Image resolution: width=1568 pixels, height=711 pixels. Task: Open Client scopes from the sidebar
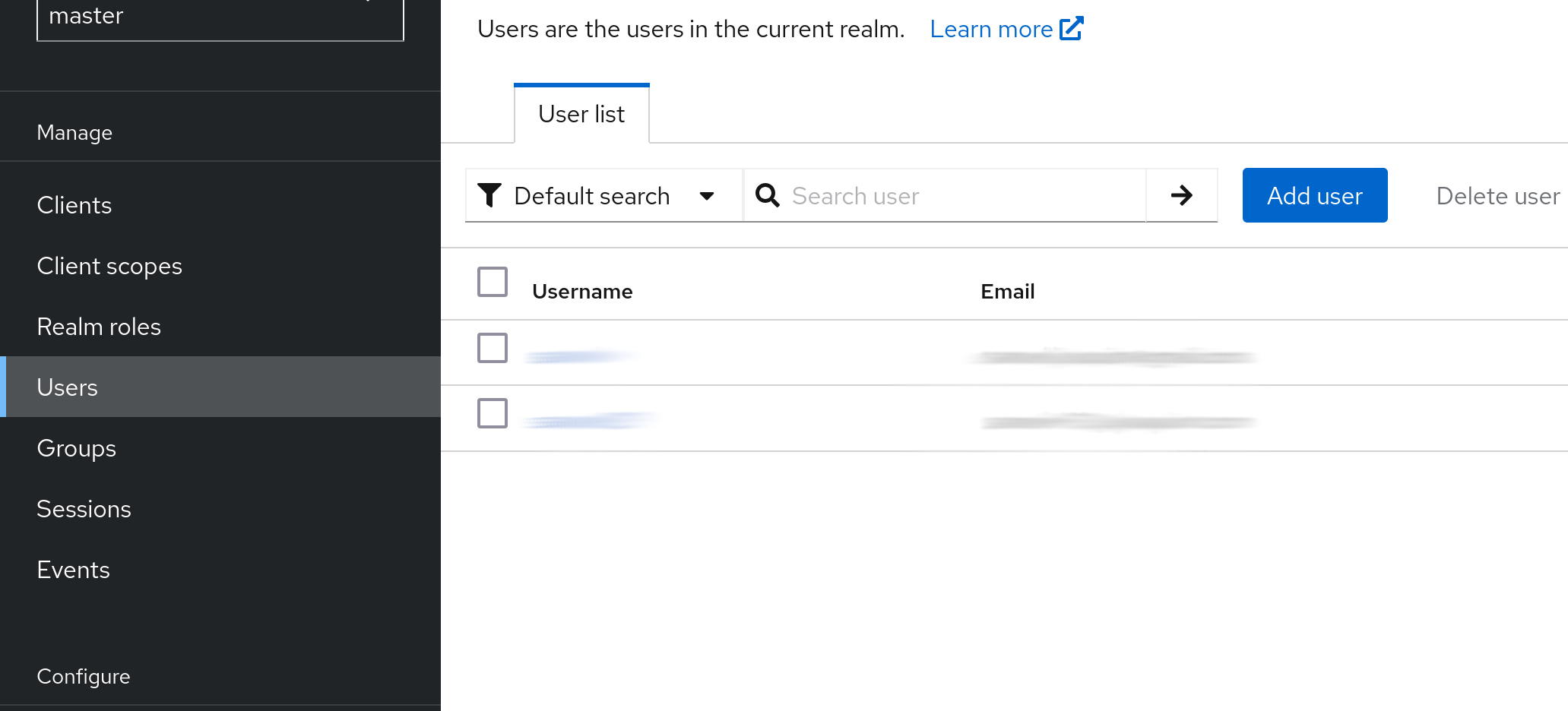109,265
